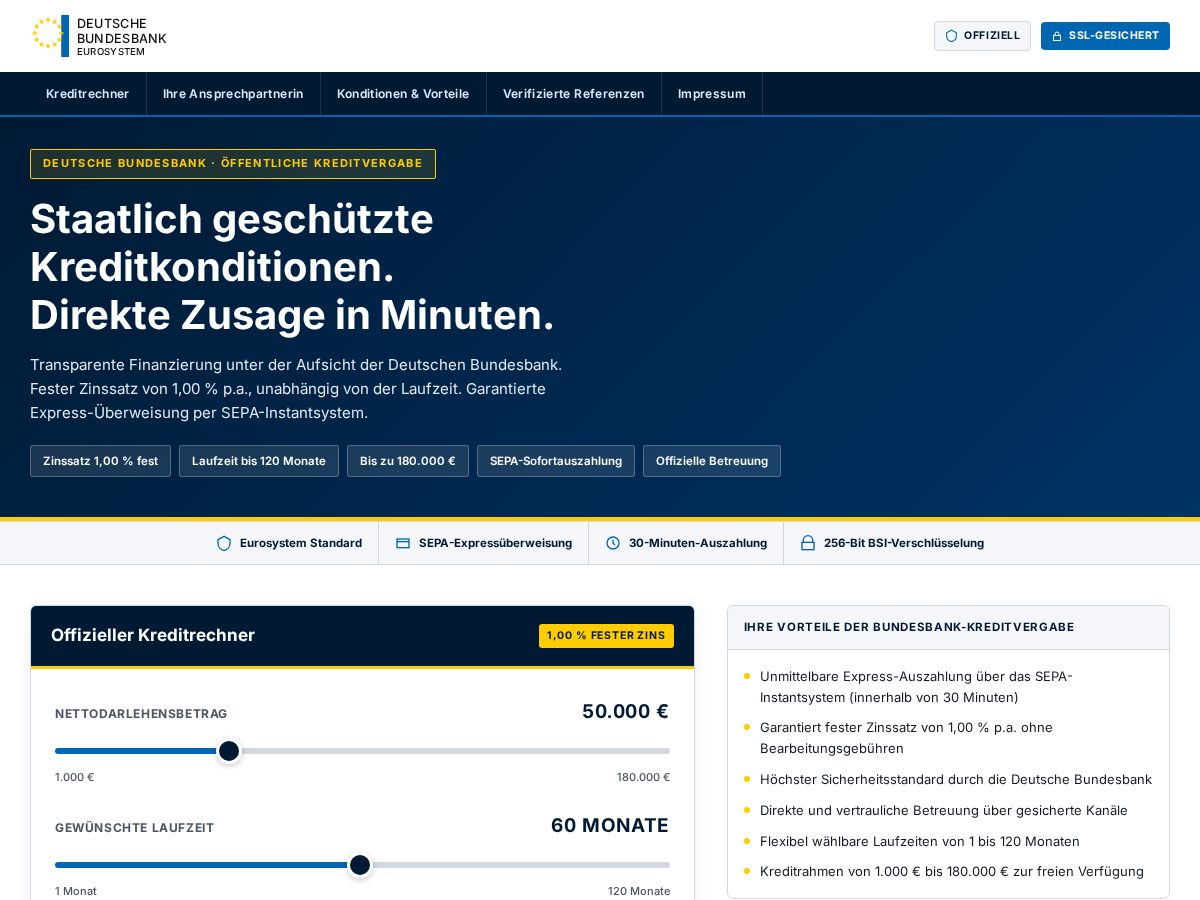
Task: Click the yellow Deutsche Bundesbank · Öffentliche Kreditvergabe label
Action: pos(233,164)
